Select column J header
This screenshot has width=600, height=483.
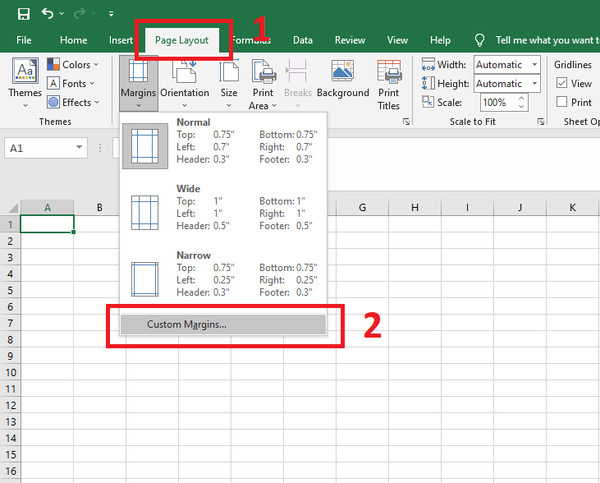520,207
